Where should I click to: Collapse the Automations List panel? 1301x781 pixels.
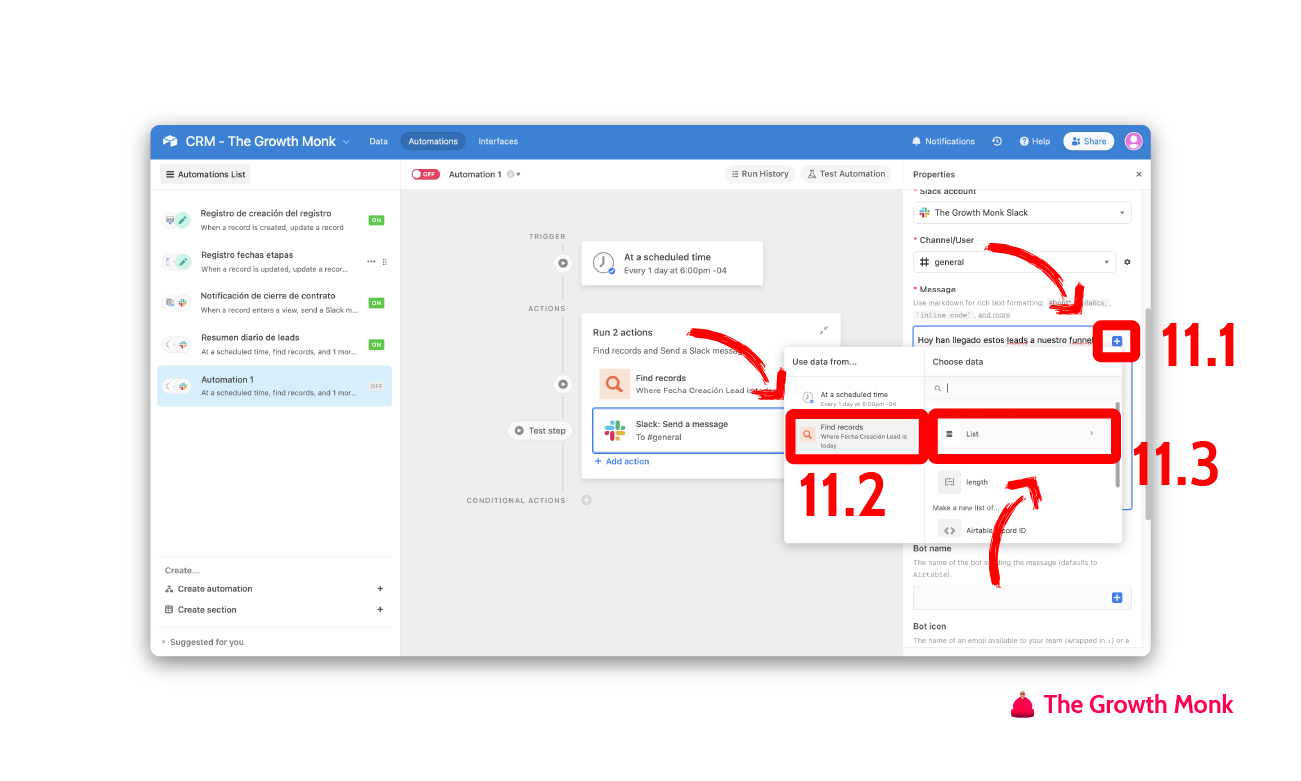pos(205,174)
